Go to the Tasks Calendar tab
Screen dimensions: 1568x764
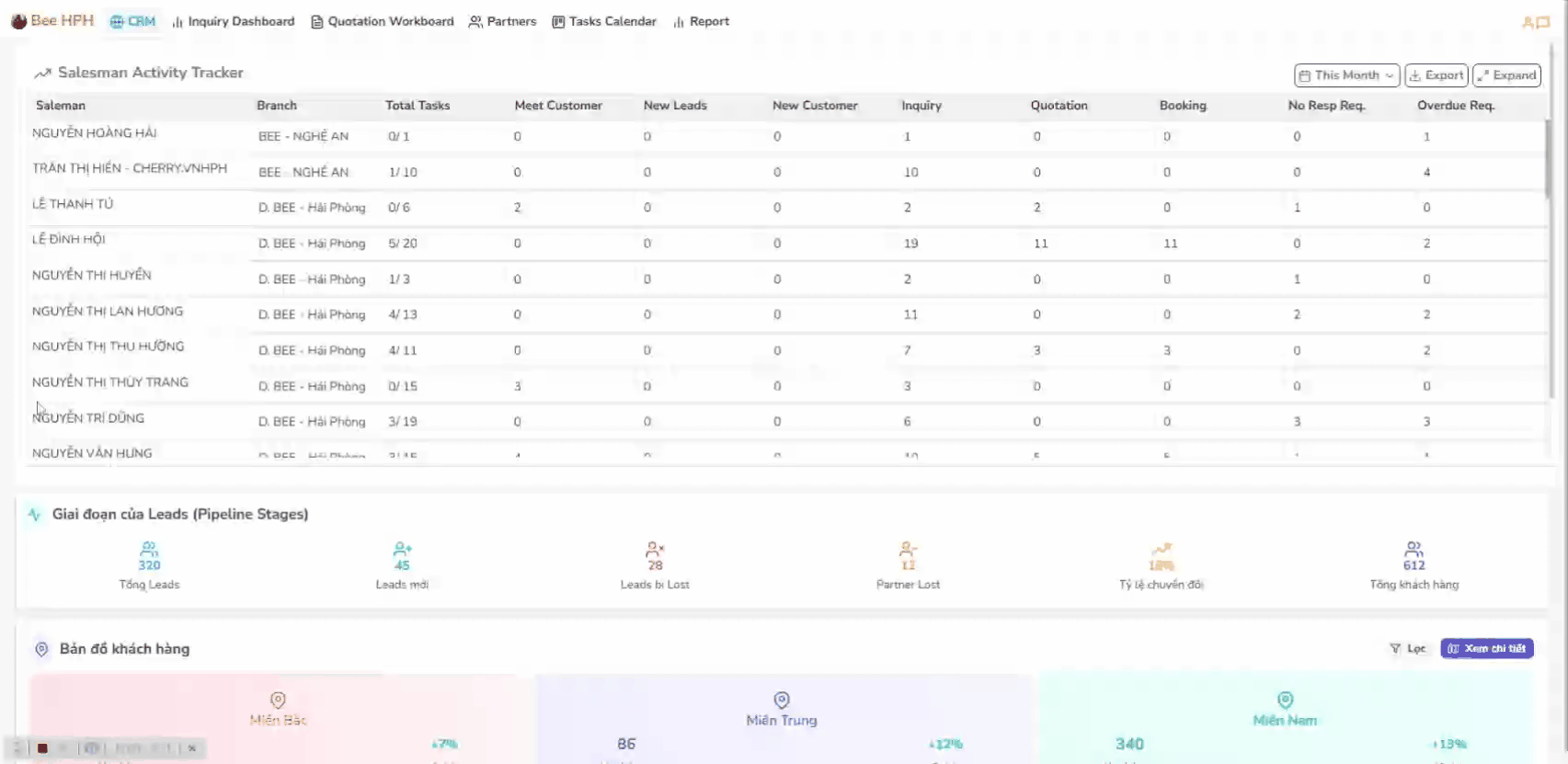tap(604, 21)
